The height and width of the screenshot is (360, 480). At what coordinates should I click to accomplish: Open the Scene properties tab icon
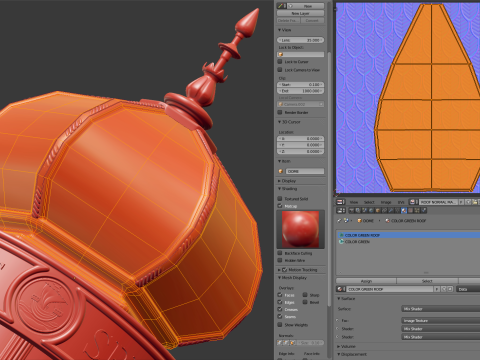pyautogui.click(x=364, y=210)
